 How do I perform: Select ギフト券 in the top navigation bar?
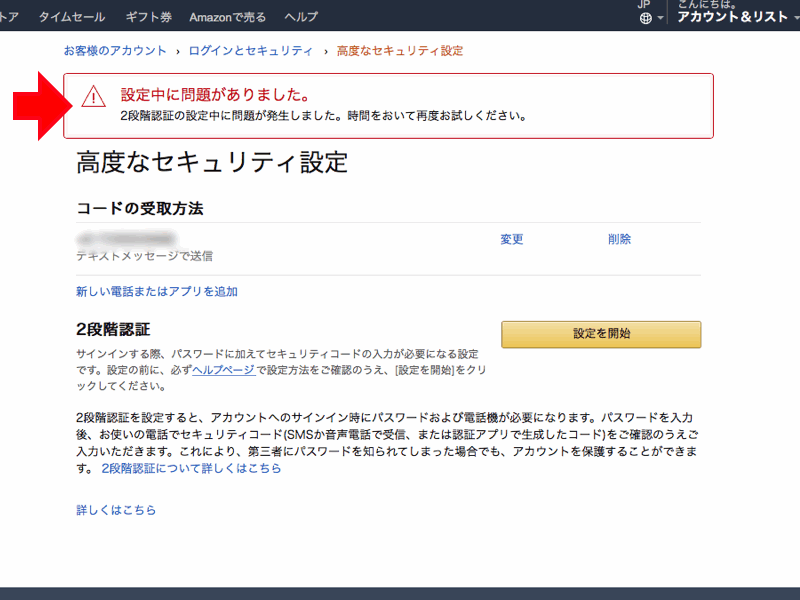tap(148, 17)
